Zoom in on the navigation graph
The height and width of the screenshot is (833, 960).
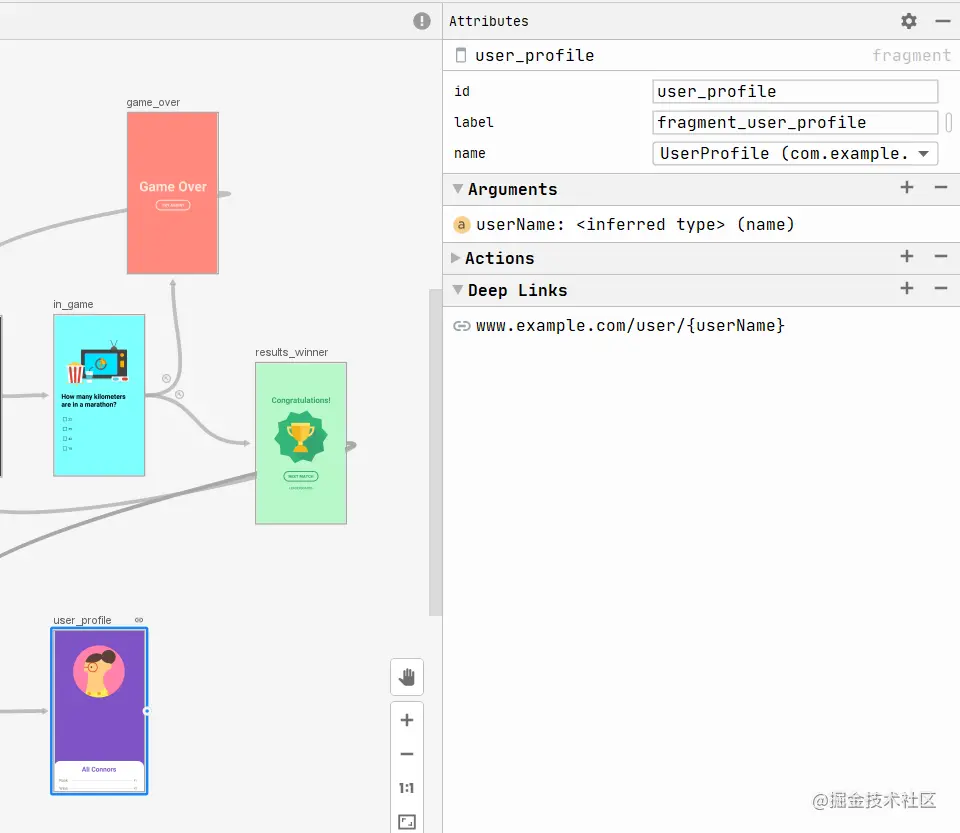tap(407, 720)
